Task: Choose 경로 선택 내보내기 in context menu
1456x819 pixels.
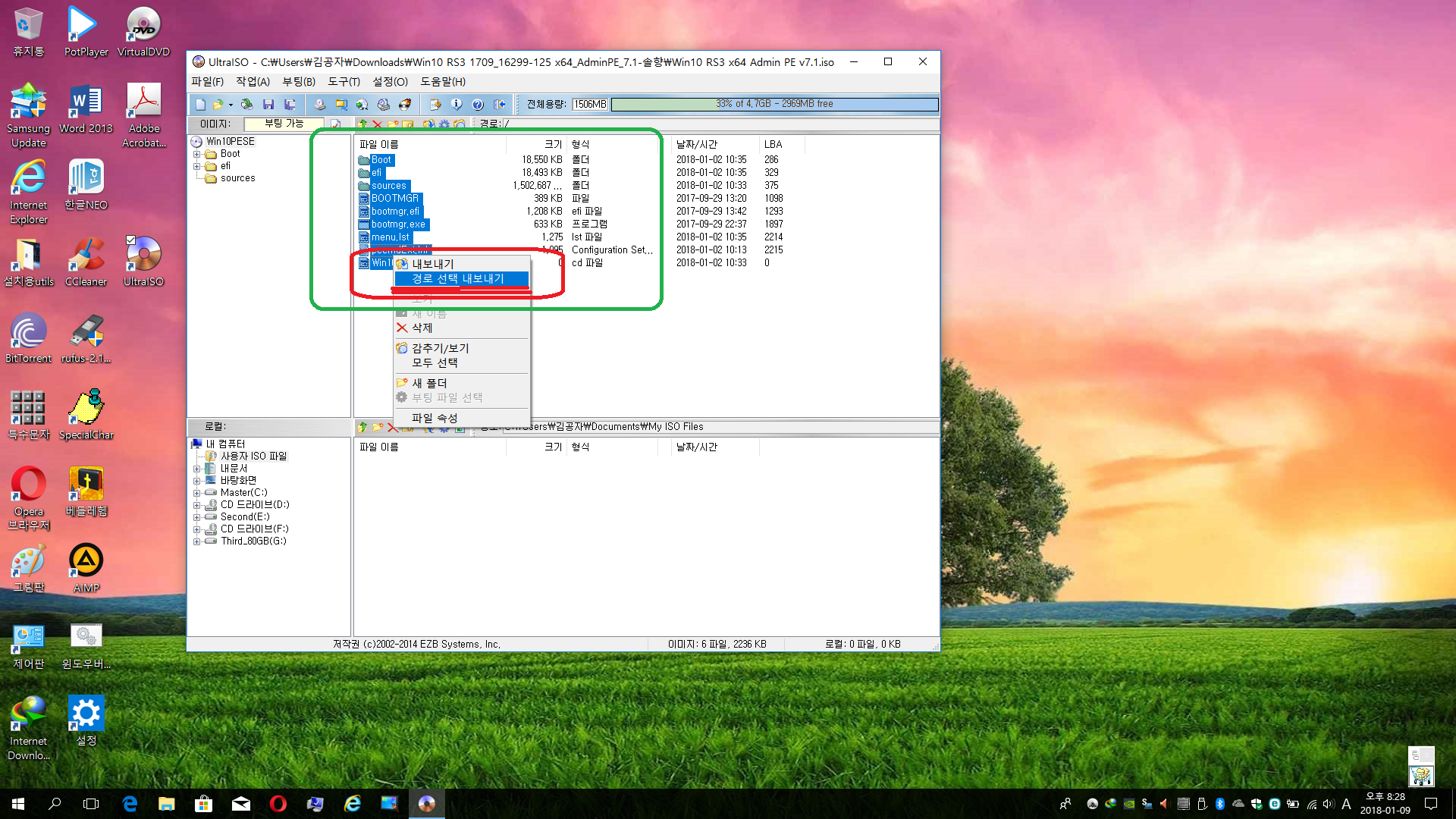Action: [x=461, y=279]
